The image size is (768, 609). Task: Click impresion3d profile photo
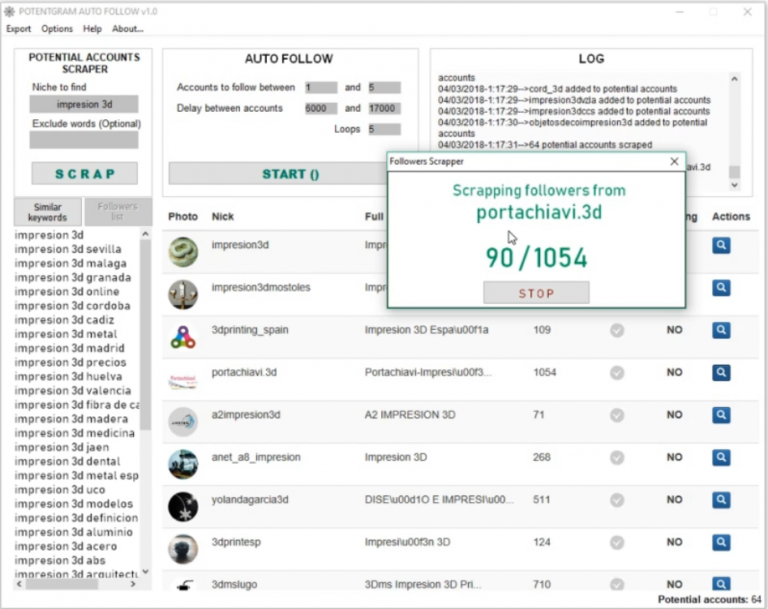click(x=183, y=252)
